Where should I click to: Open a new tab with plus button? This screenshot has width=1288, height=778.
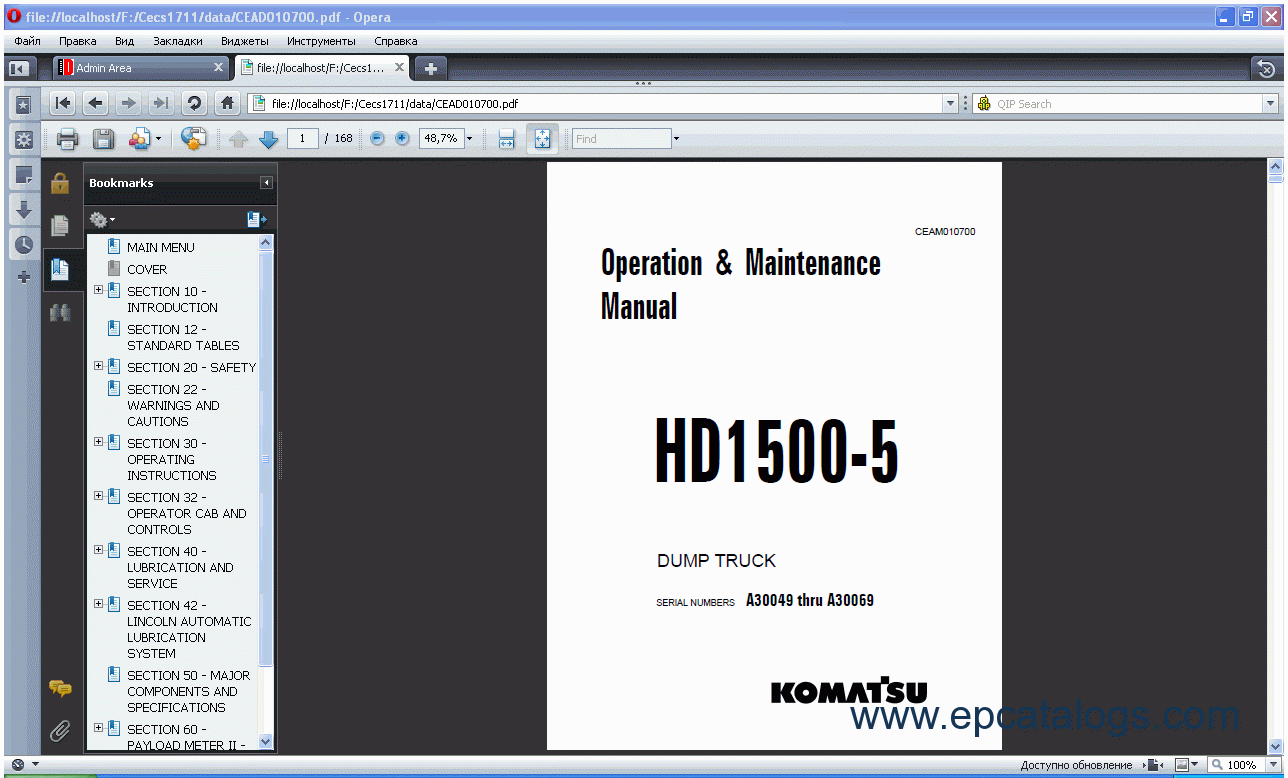click(x=431, y=68)
